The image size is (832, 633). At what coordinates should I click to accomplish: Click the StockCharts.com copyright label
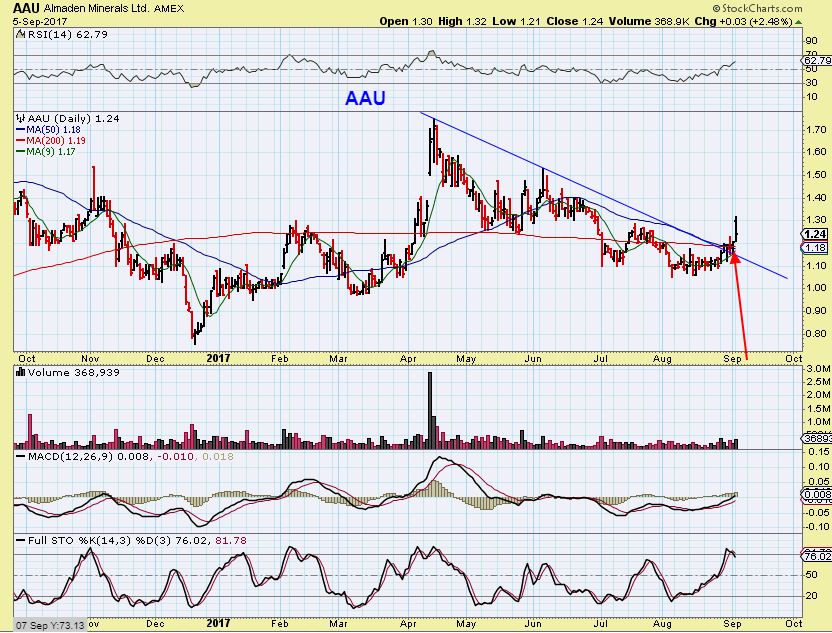(x=757, y=8)
